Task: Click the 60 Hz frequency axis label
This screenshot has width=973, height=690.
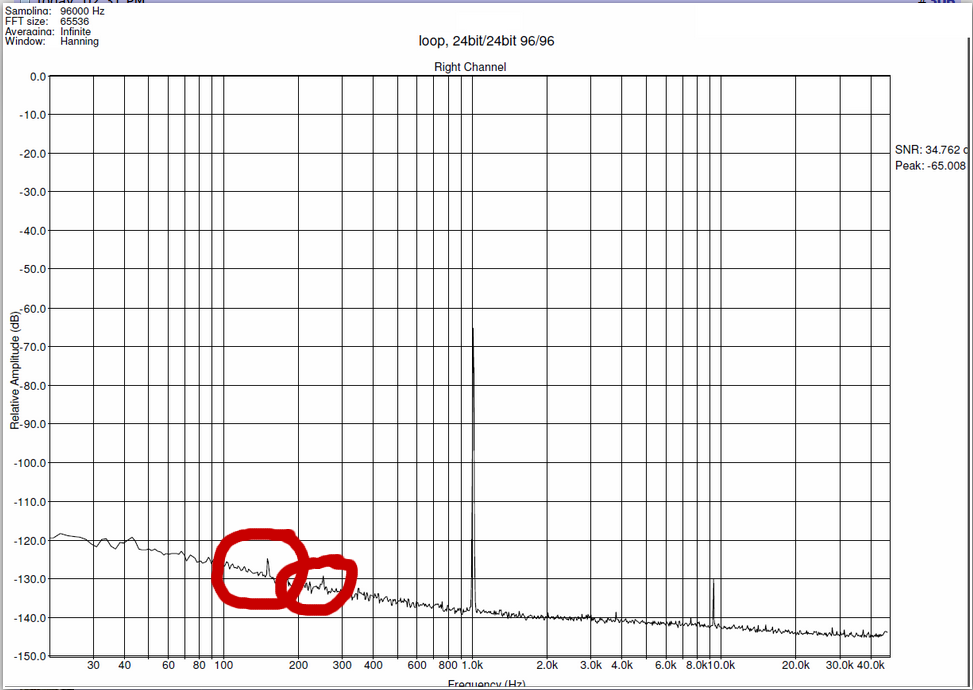Action: click(168, 665)
